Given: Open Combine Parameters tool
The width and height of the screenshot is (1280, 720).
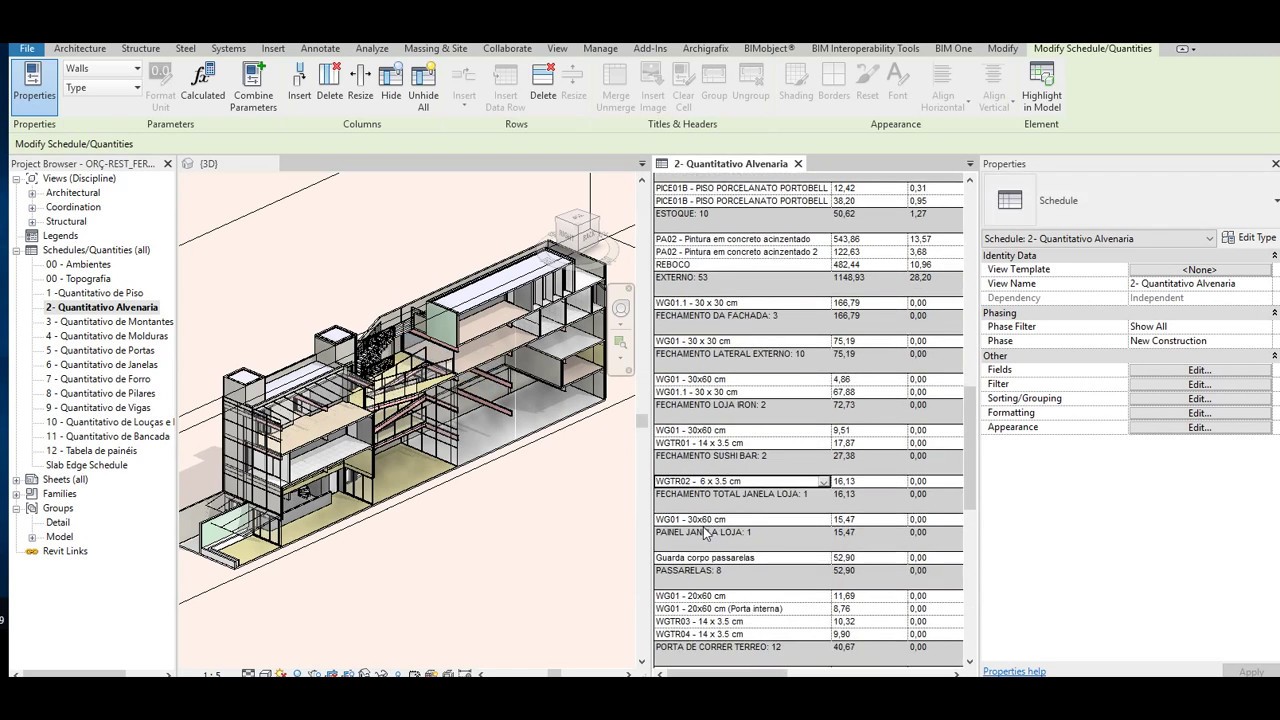Looking at the screenshot, I should 253,87.
